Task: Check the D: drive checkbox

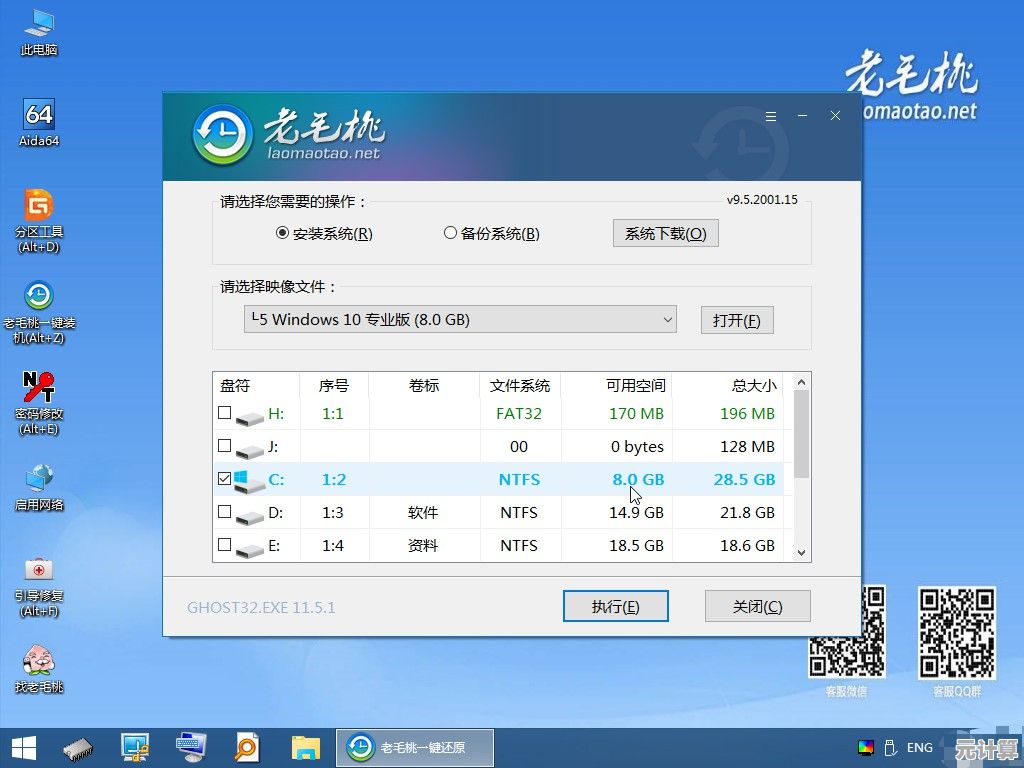Action: [x=224, y=512]
